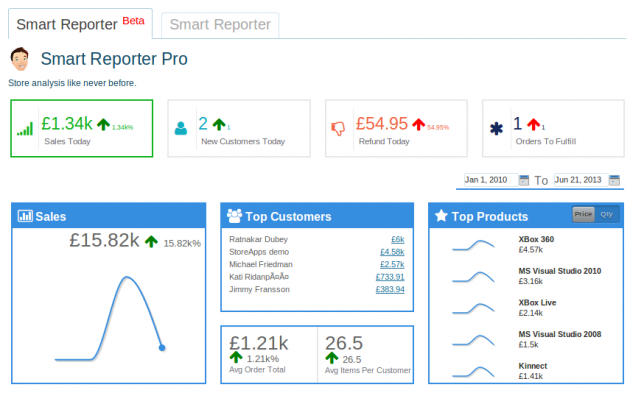
Task: Click the MS Visual Studio 2010 product name
Action: [x=560, y=271]
